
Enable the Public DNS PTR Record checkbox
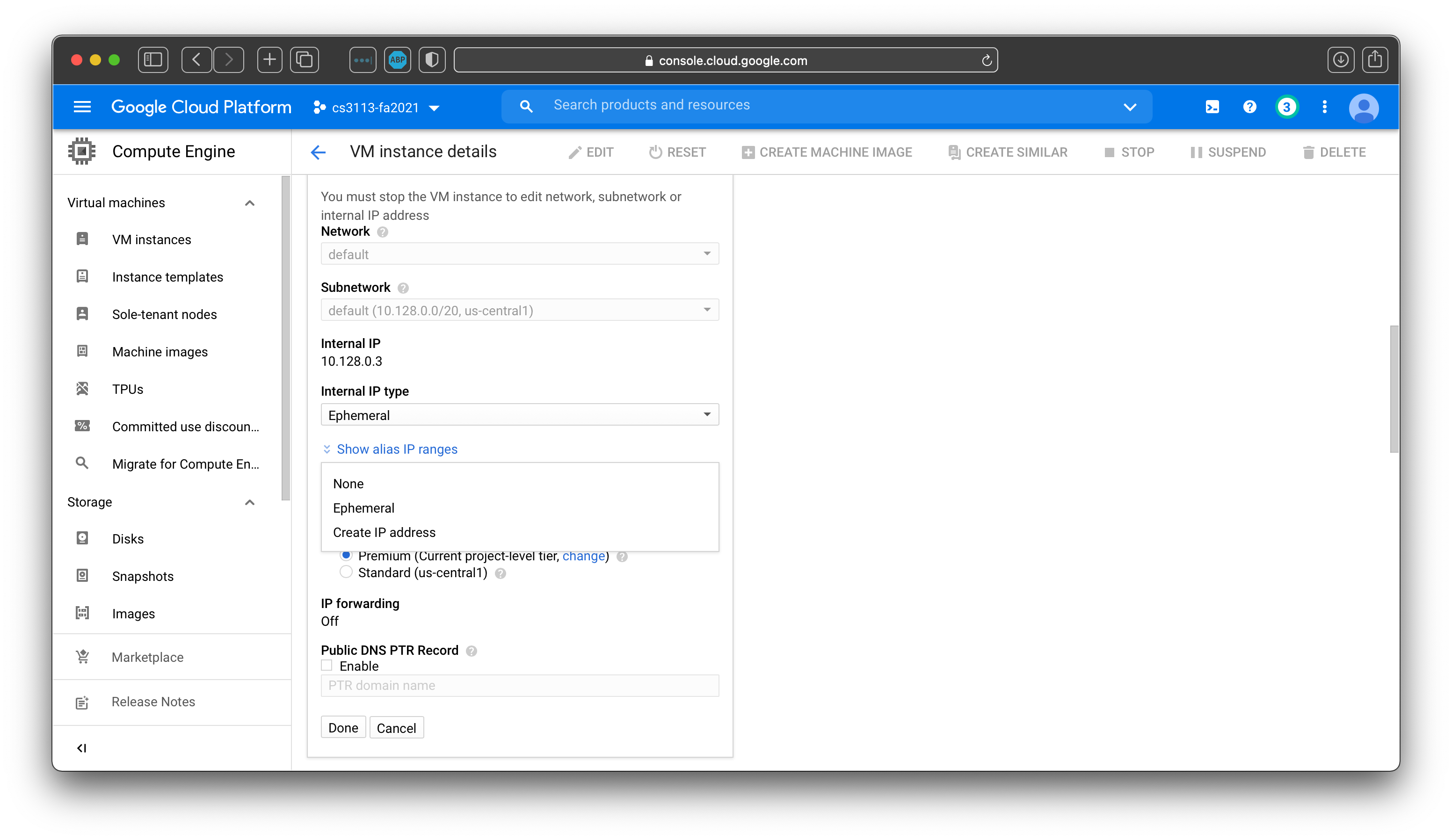(327, 665)
